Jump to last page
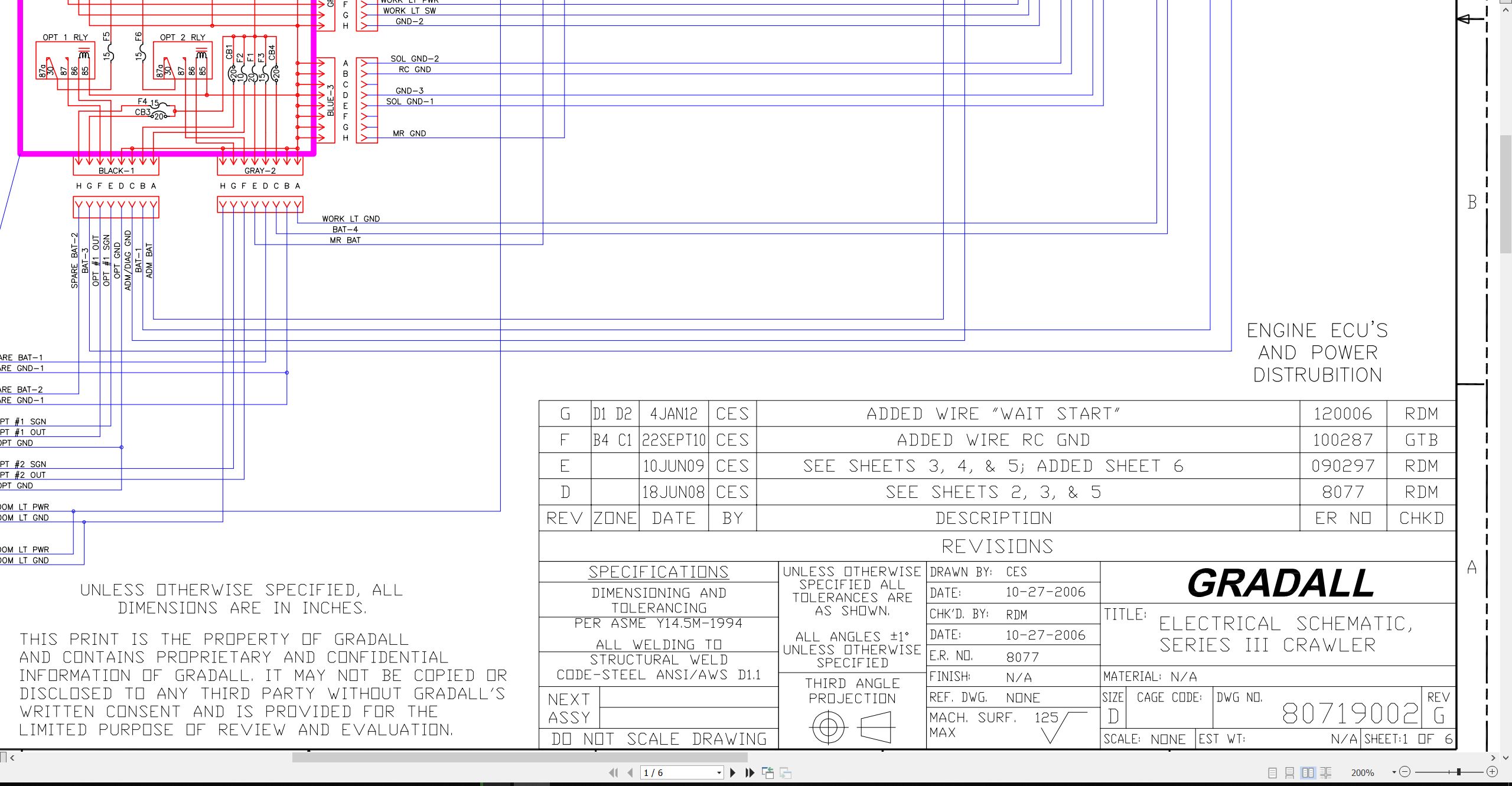 tap(750, 772)
